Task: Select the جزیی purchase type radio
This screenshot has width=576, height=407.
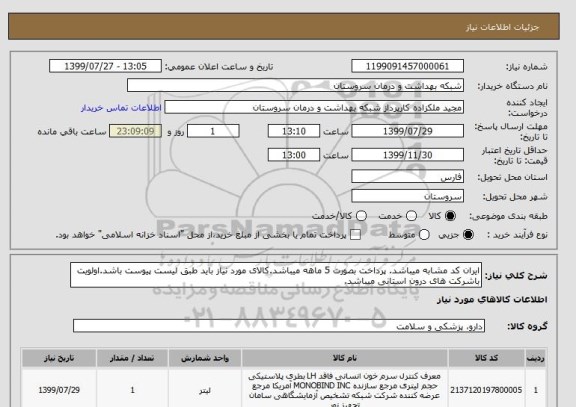Action: tap(468, 235)
